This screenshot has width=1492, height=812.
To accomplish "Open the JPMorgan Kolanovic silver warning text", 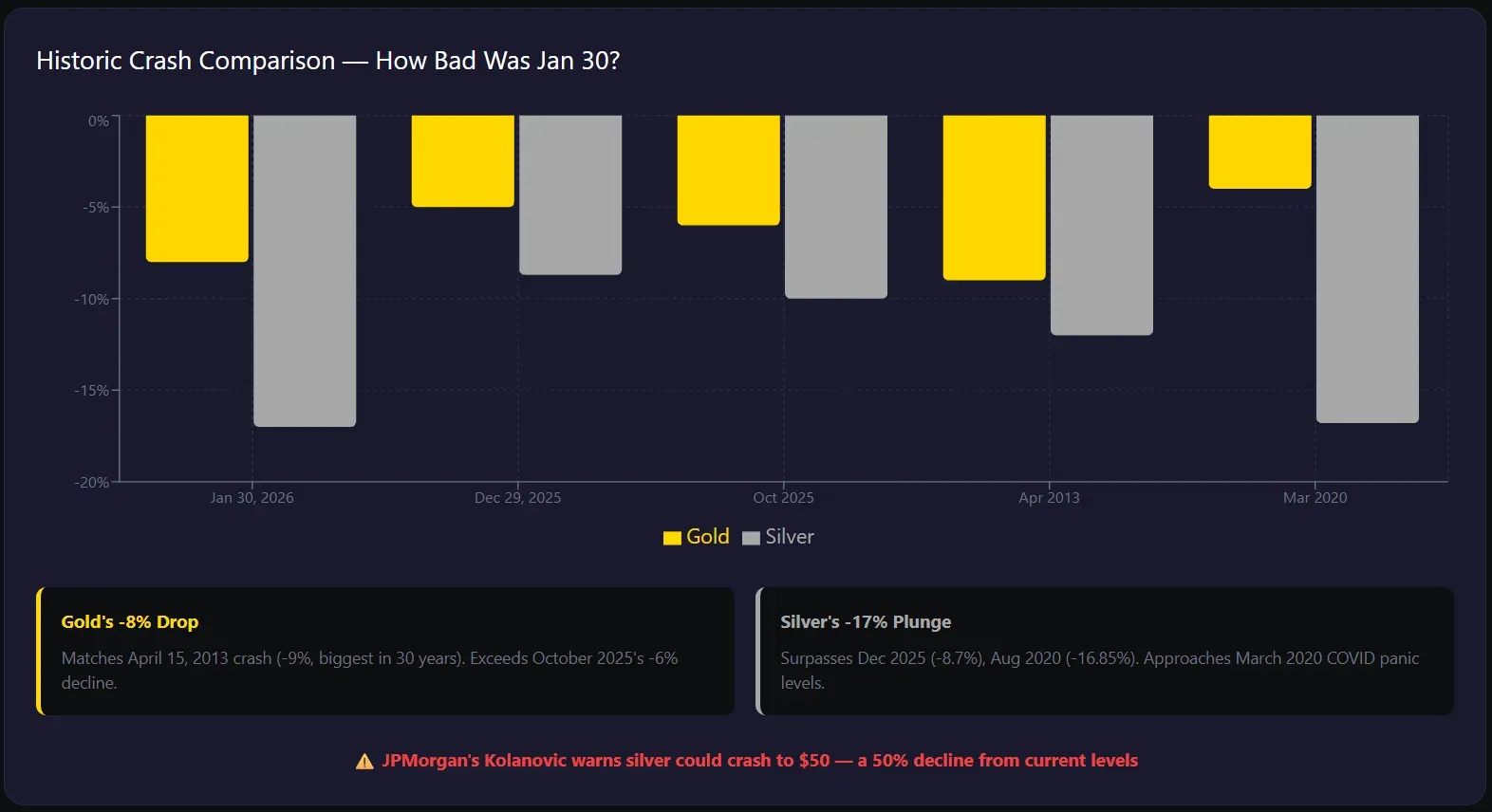I will 759,761.
